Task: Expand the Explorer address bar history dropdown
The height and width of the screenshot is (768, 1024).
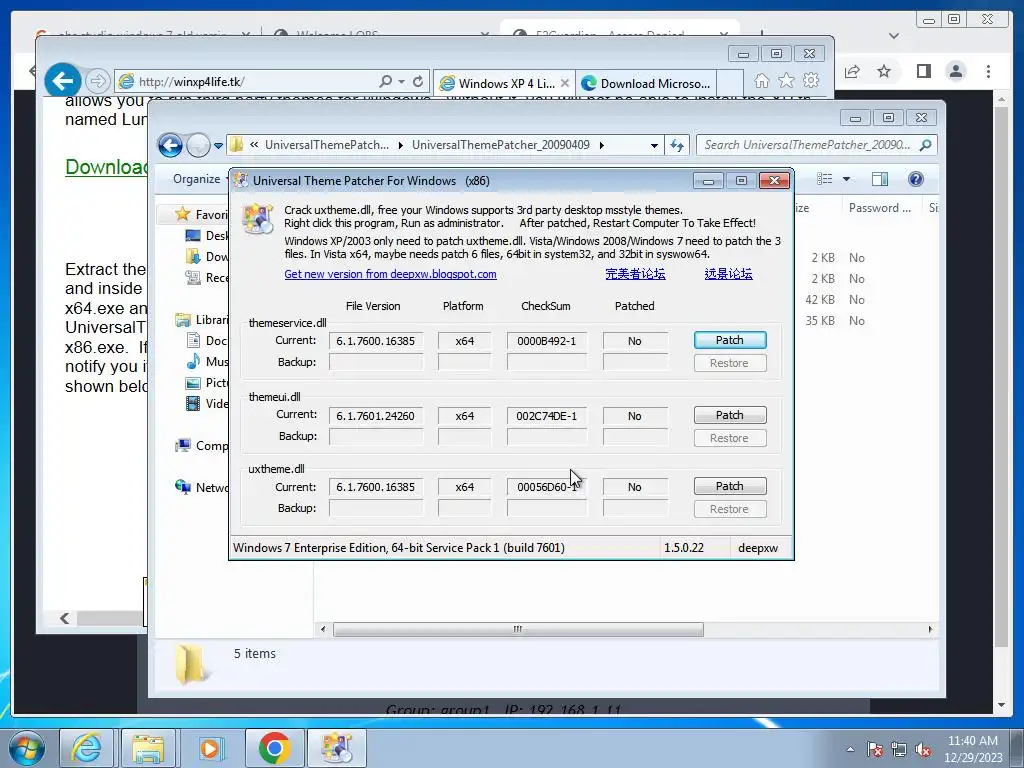Action: click(654, 146)
